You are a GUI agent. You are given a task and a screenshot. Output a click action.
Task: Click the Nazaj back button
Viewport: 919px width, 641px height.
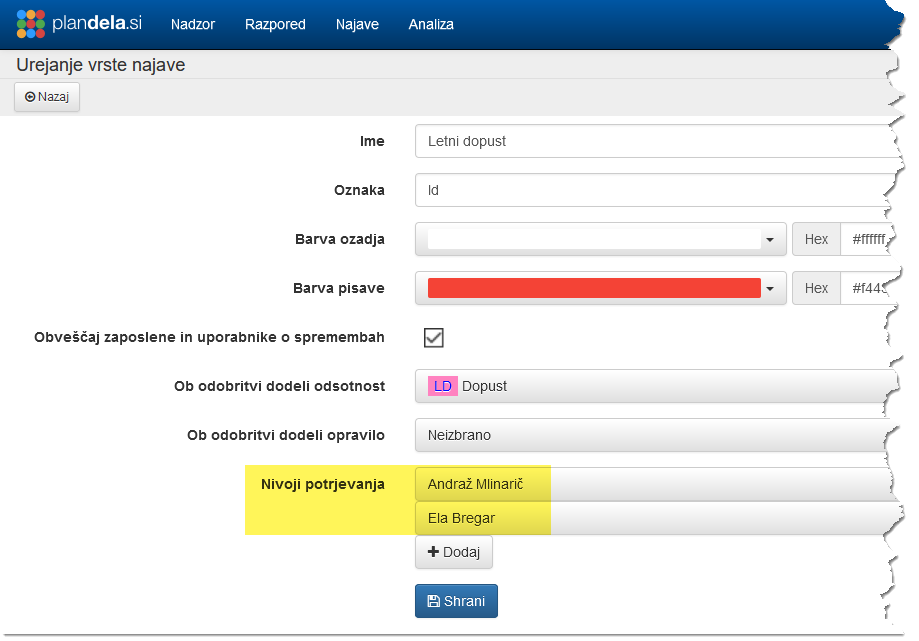47,97
